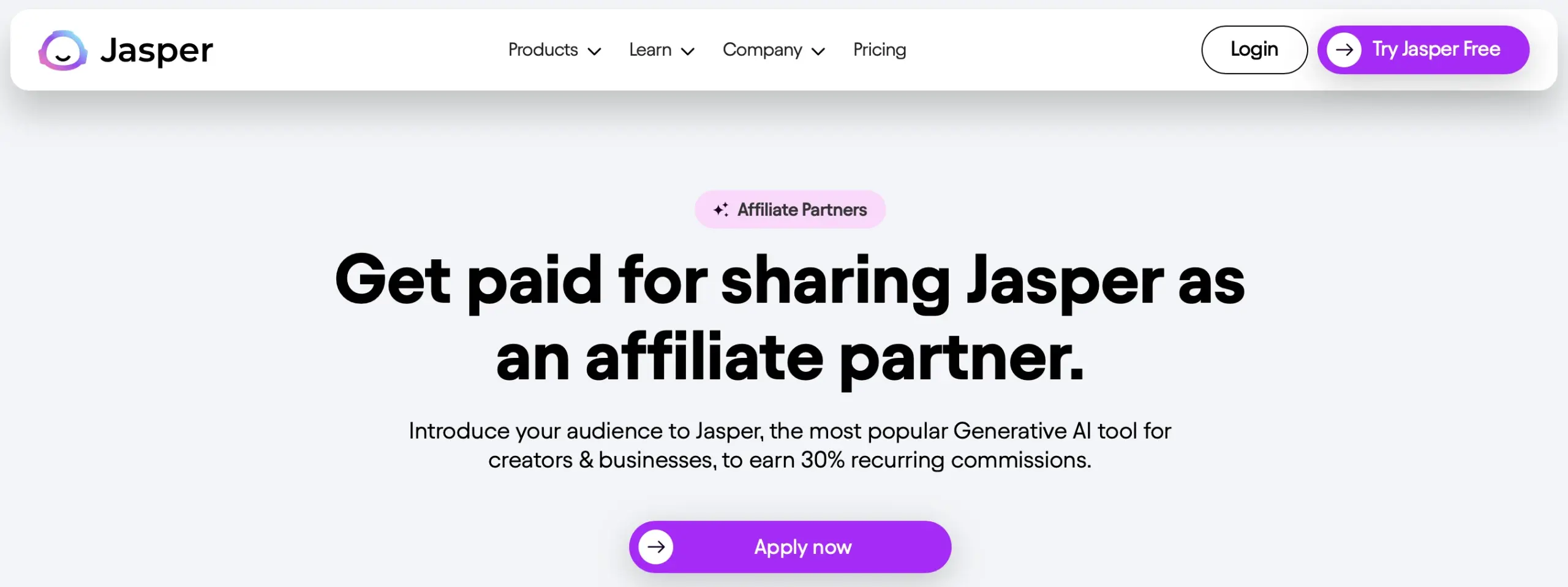This screenshot has height=587, width=1568.
Task: Click the Jasper logo icon
Action: click(62, 50)
